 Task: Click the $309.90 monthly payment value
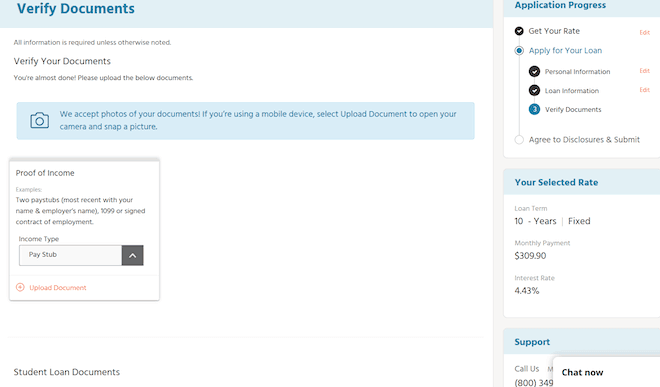pyautogui.click(x=530, y=256)
